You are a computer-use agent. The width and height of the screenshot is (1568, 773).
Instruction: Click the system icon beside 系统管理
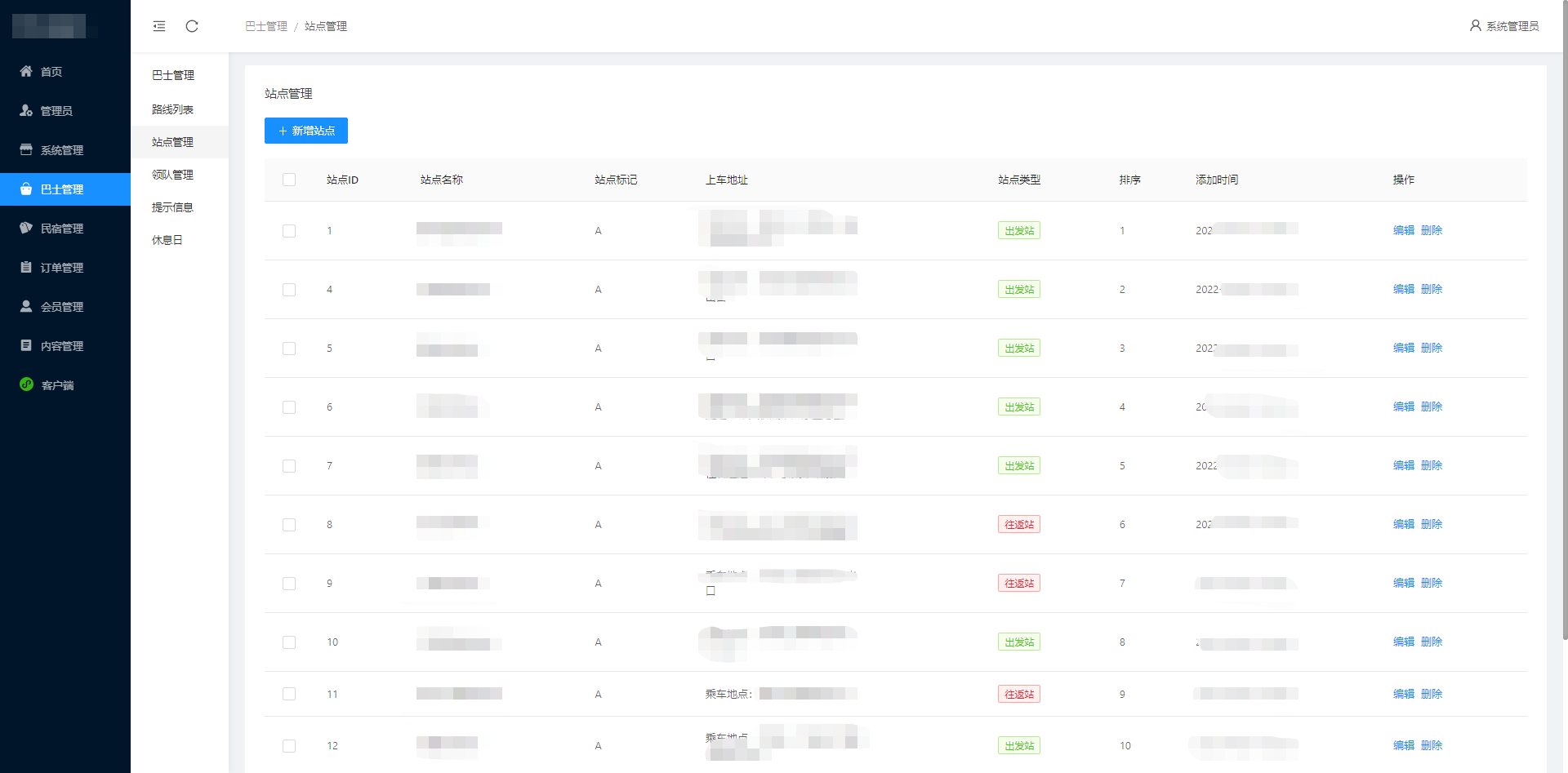tap(26, 149)
